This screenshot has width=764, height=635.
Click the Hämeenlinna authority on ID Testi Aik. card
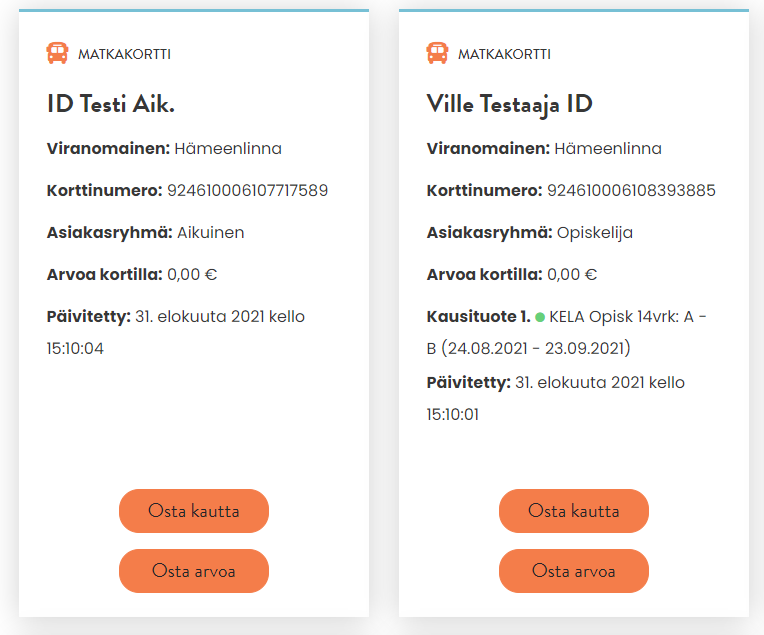pos(228,148)
